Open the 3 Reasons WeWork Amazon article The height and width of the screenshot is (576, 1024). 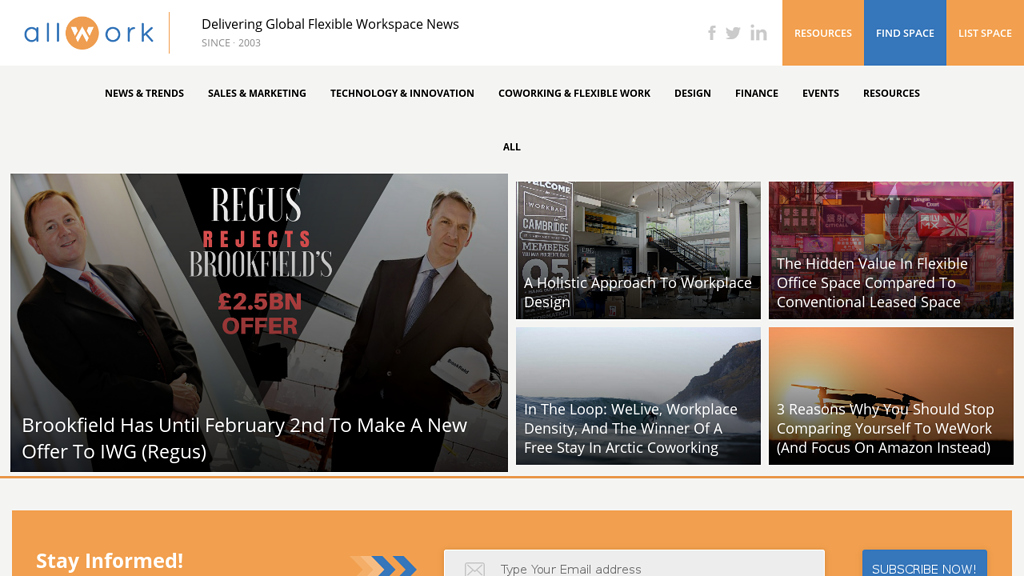885,428
